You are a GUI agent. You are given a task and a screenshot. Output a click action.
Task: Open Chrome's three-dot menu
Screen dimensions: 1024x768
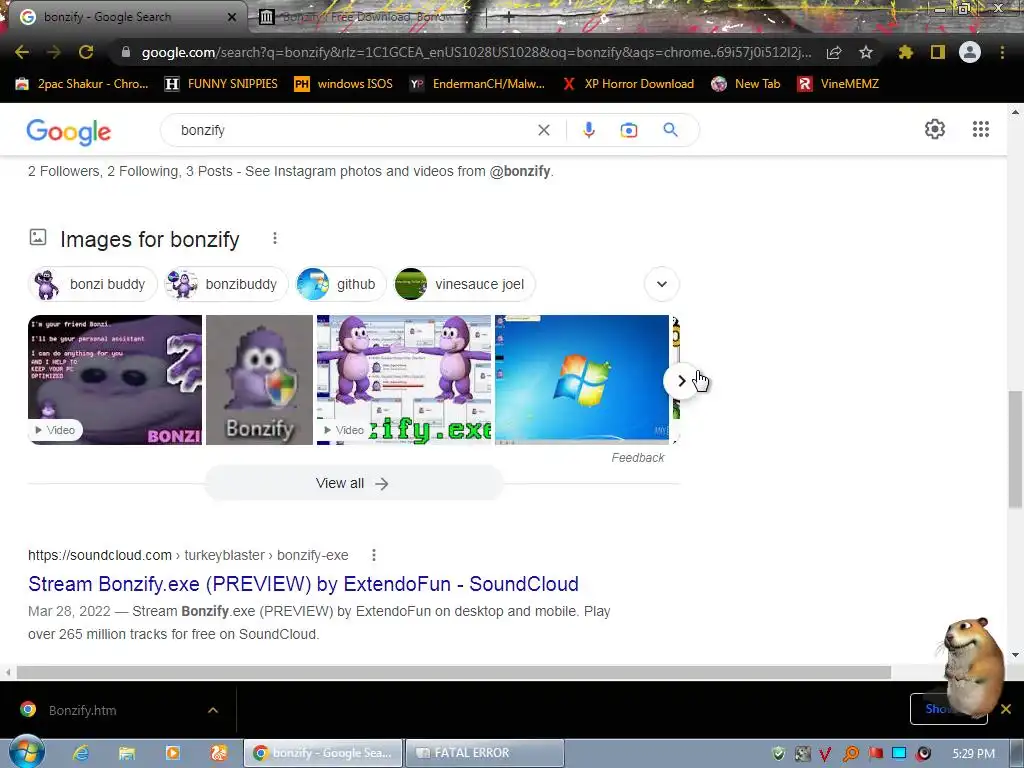pos(1002,52)
